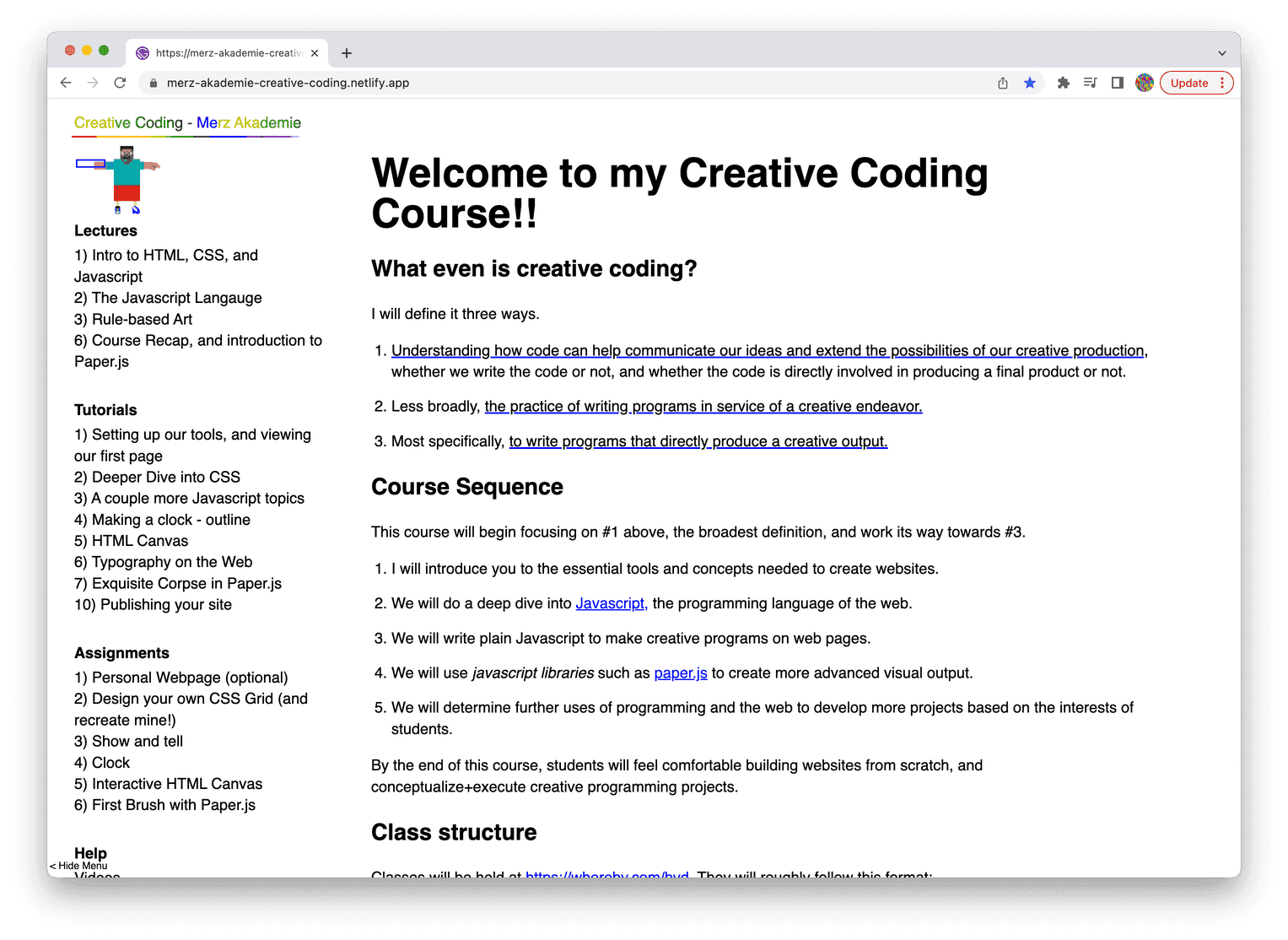Screen dimensions: 1288x940
Task: Open the Extensions puzzle-piece icon
Action: pyautogui.click(x=1063, y=83)
